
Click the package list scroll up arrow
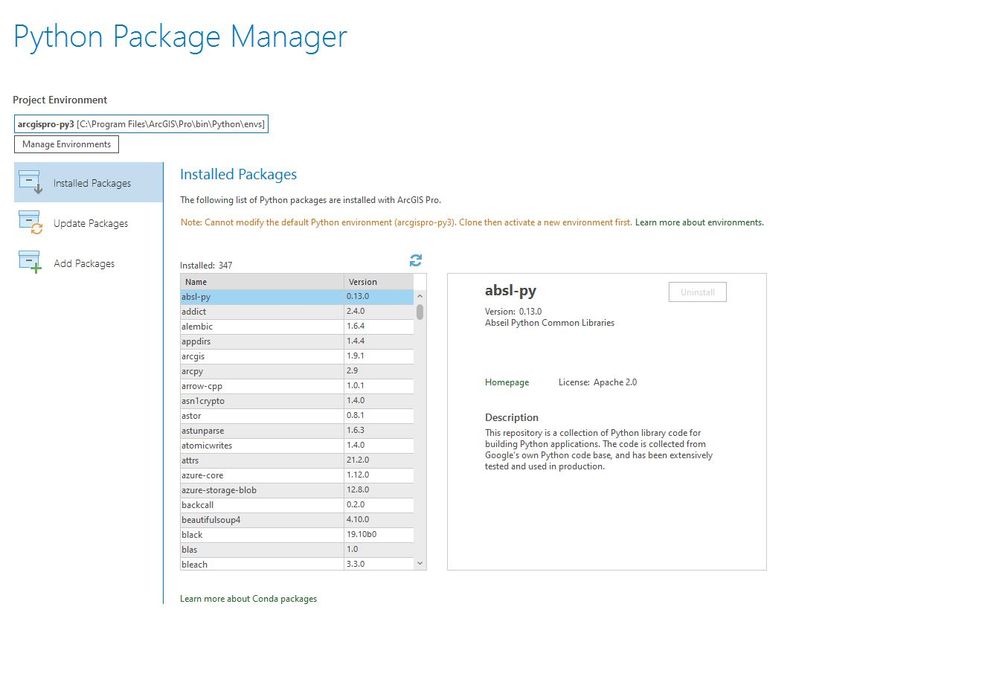pos(420,296)
